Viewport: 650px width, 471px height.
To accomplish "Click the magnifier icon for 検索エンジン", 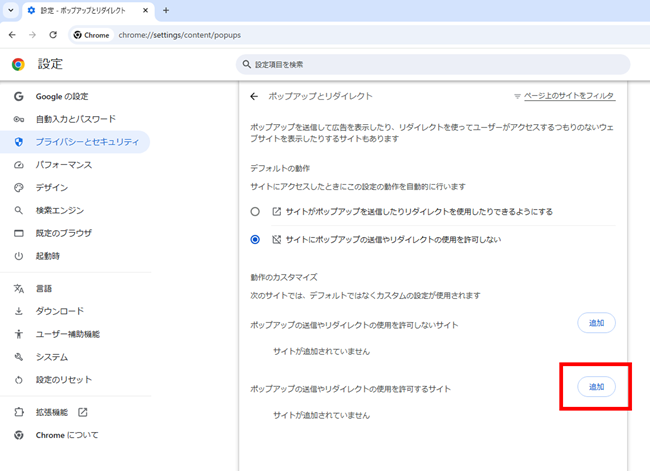I will tap(19, 211).
